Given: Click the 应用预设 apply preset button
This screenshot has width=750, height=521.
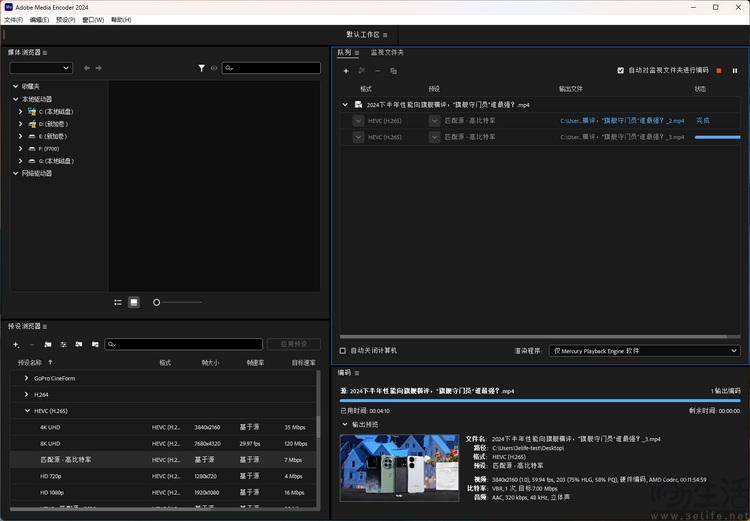Looking at the screenshot, I should (x=294, y=344).
